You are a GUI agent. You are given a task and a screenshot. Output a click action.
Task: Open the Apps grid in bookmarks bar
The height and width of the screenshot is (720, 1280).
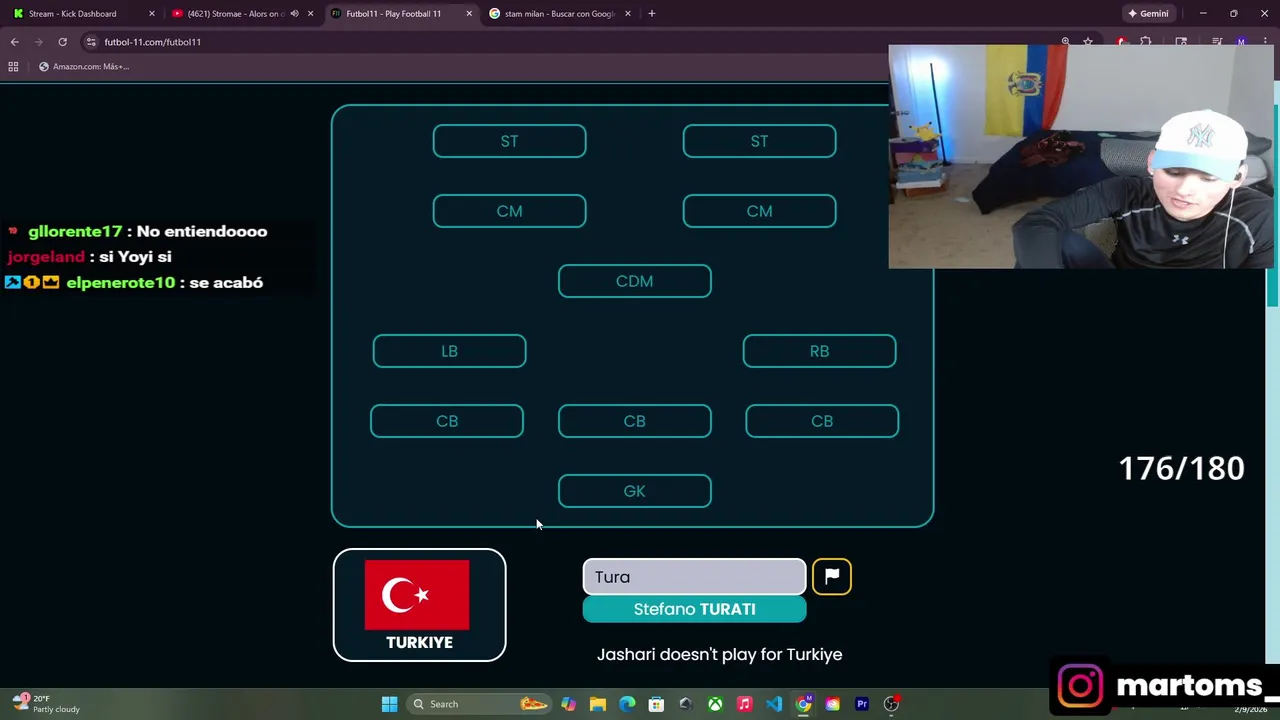click(13, 66)
